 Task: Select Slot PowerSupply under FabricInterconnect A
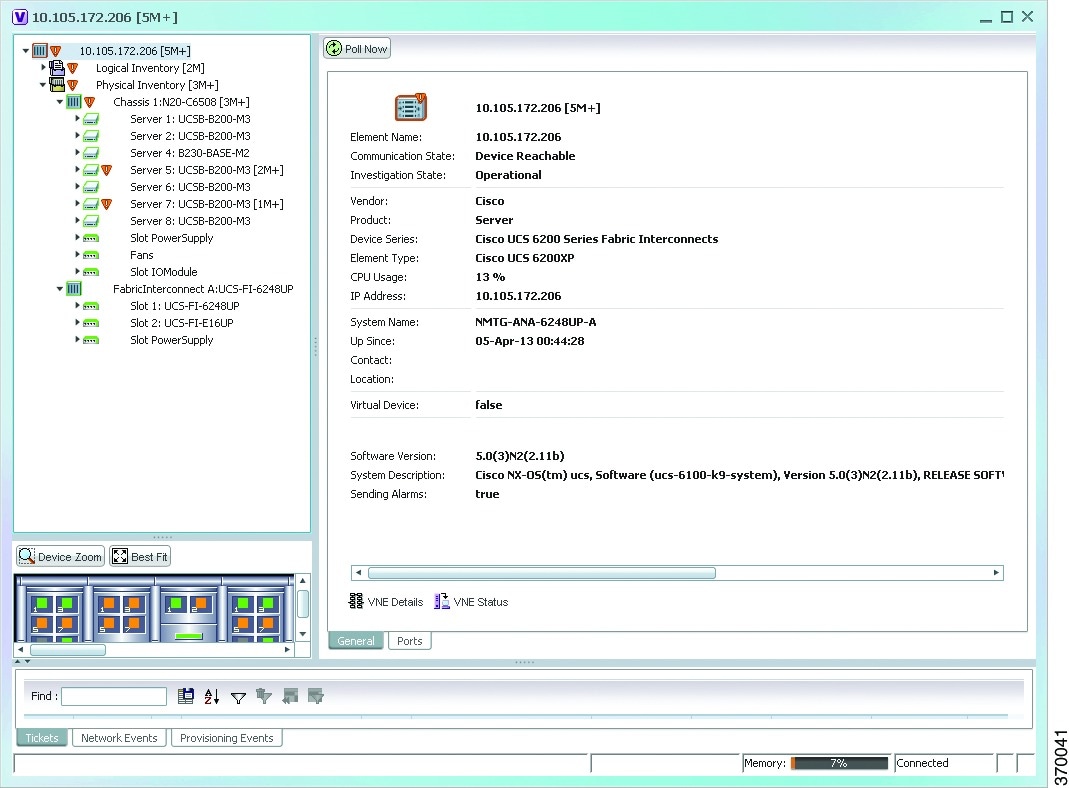[171, 340]
